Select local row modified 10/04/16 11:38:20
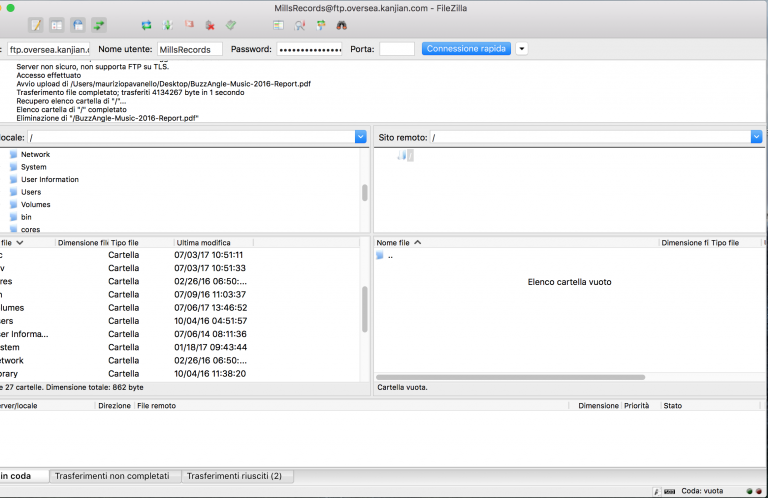The width and height of the screenshot is (768, 498). click(x=180, y=374)
